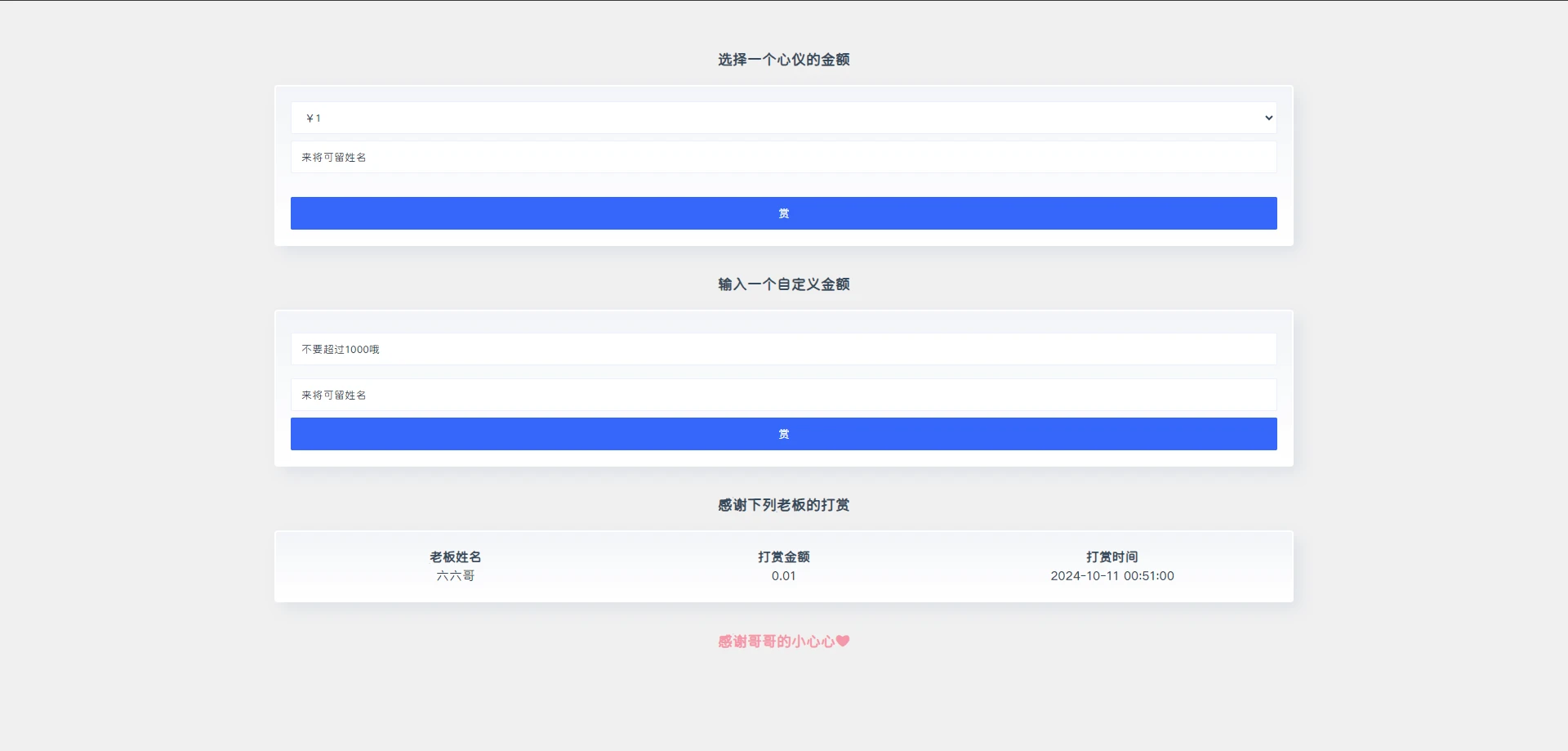Click the 选择一个心仪的金额 heading
This screenshot has height=751, width=1568.
point(783,60)
